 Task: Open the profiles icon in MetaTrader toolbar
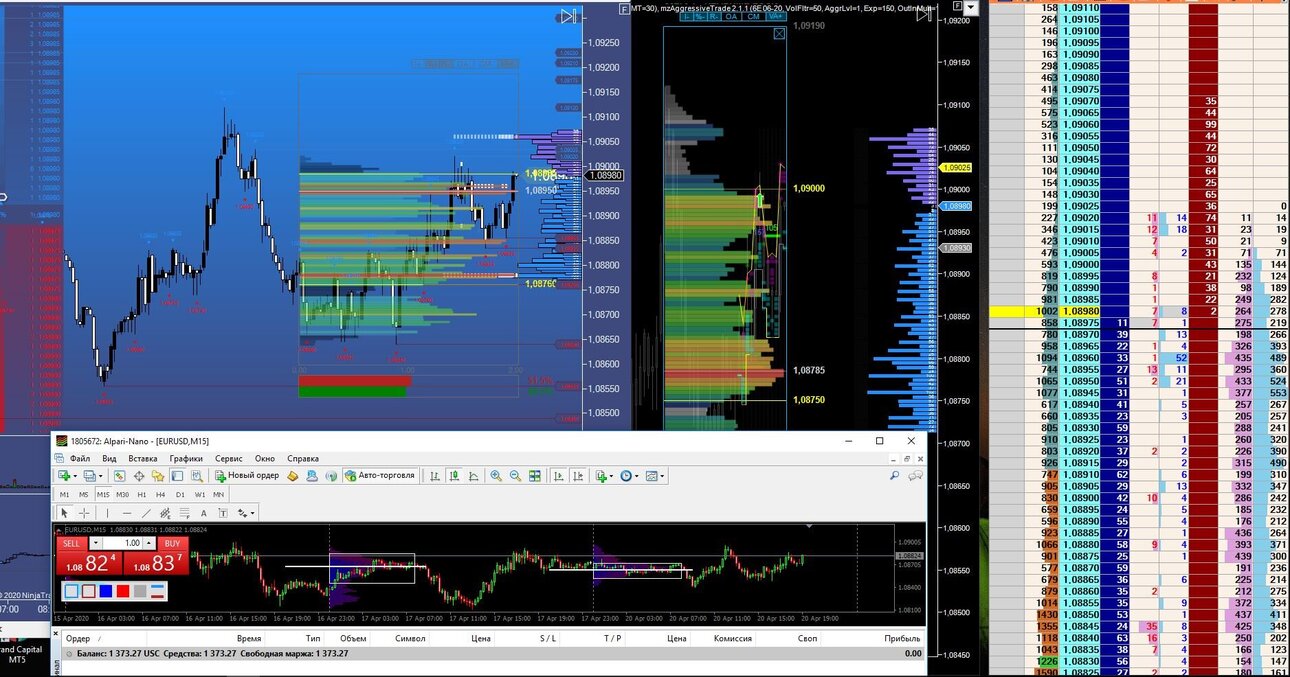pos(88,475)
